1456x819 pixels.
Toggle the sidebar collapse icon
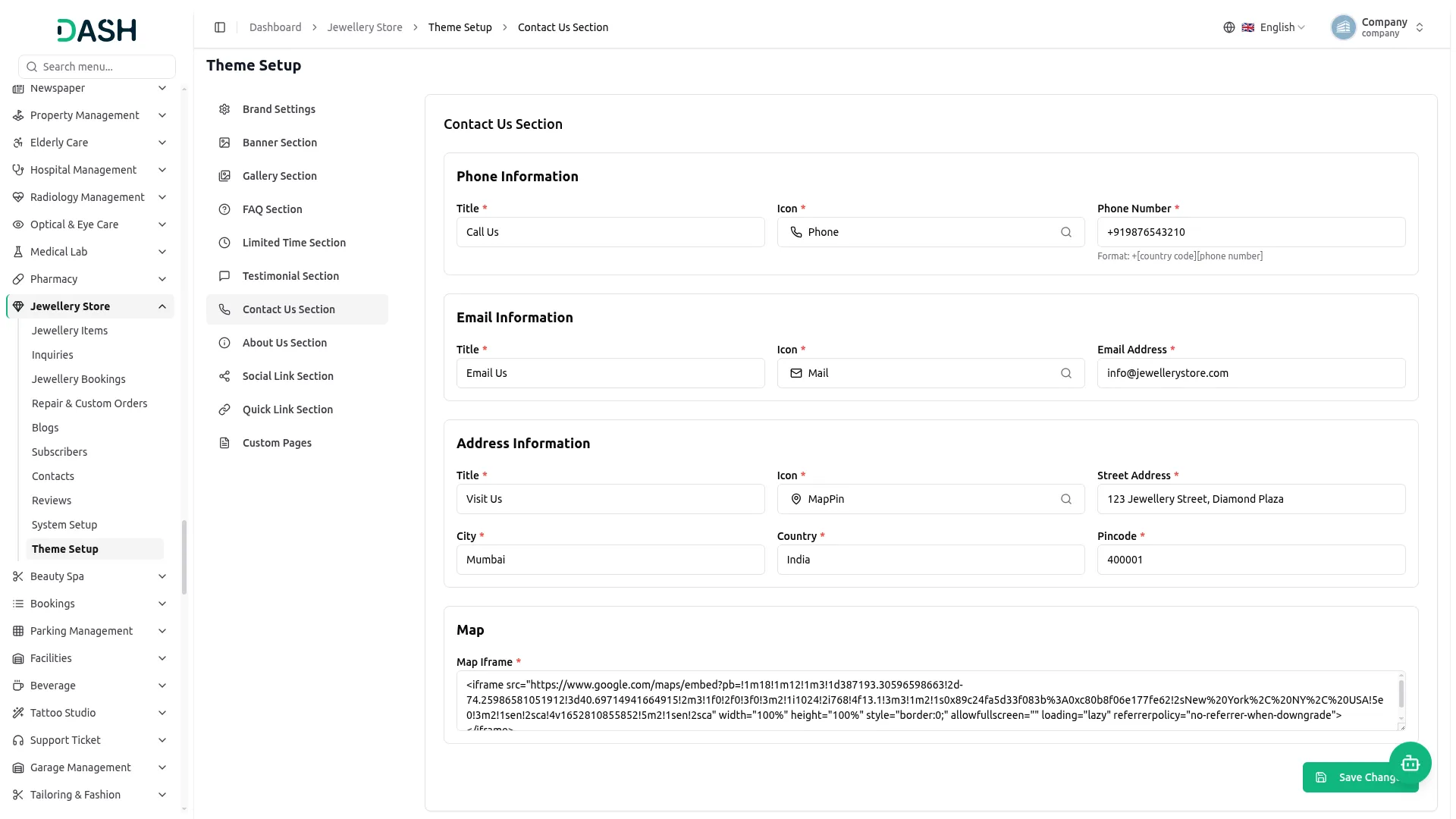pos(220,27)
